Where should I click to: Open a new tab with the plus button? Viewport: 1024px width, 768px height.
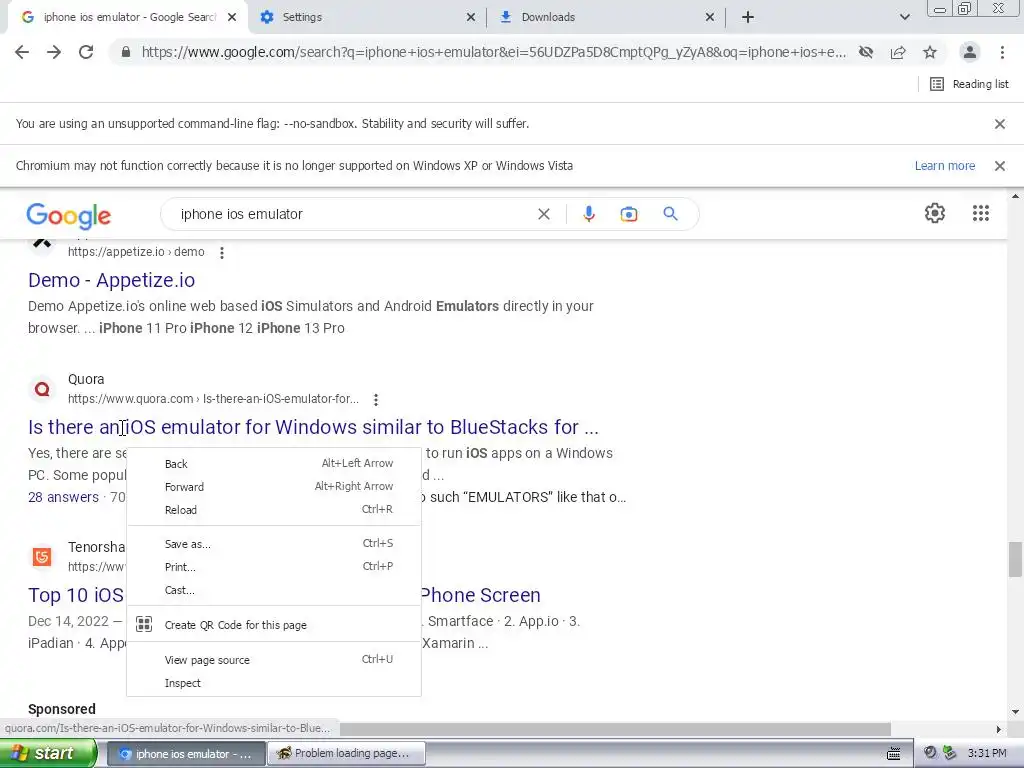tap(748, 17)
